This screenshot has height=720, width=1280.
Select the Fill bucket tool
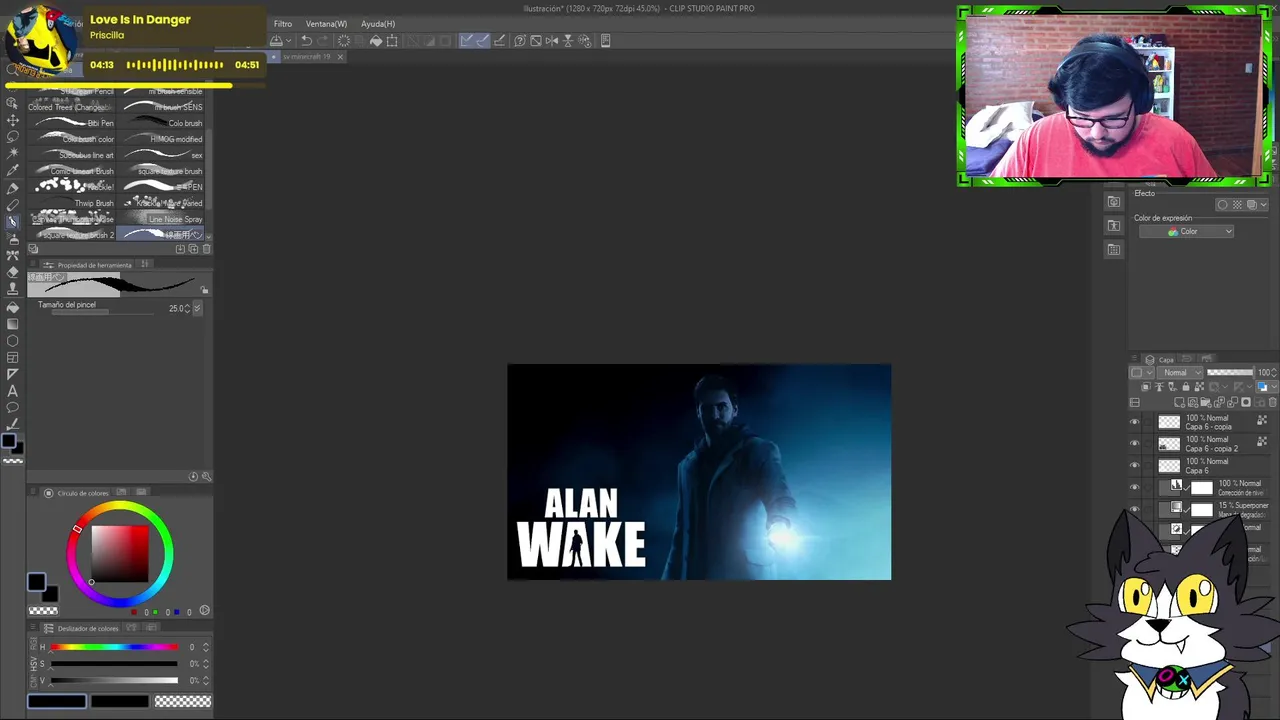(x=13, y=307)
